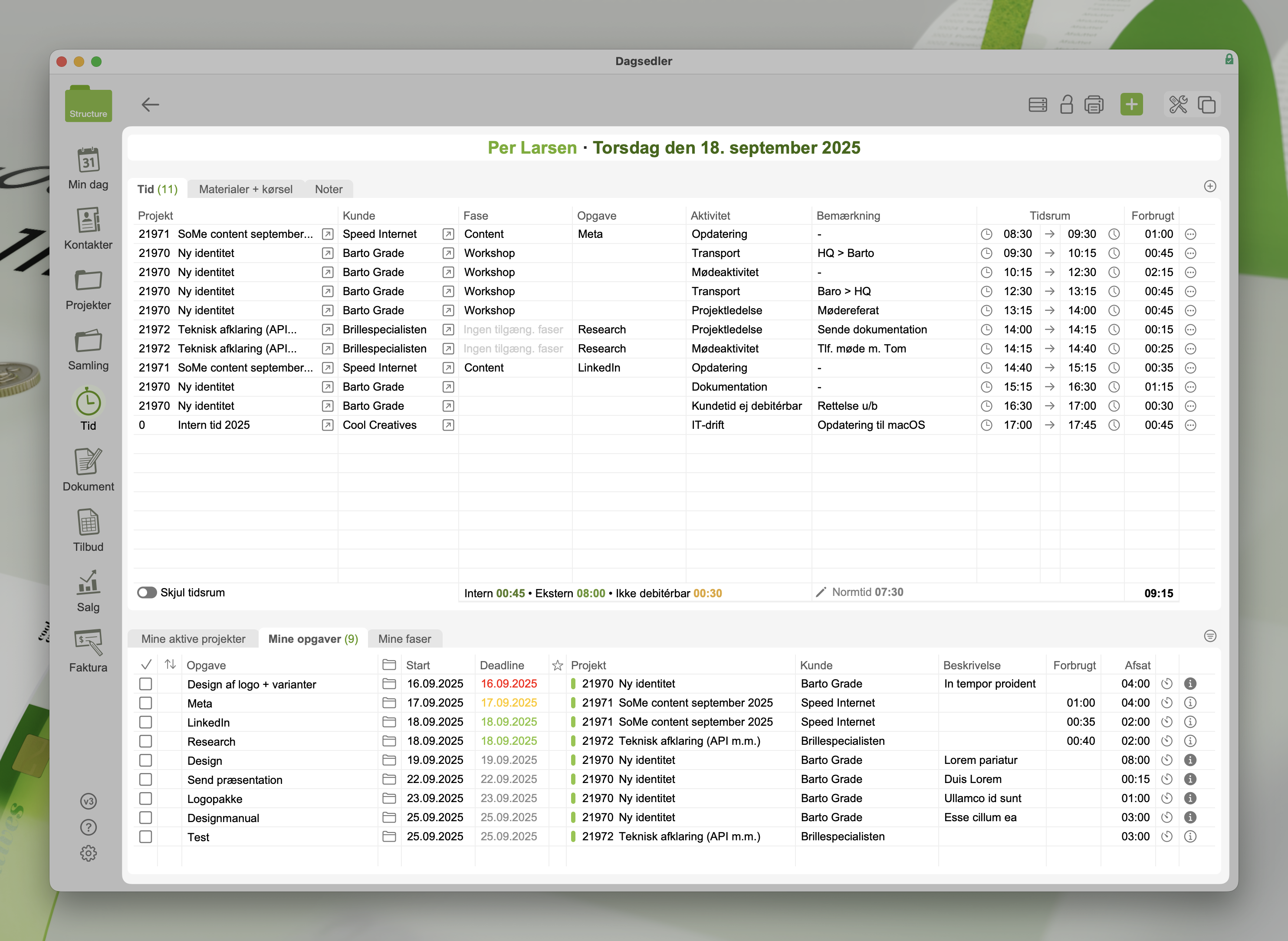Click the padlock icon in toolbar
The image size is (1288, 941).
(1066, 105)
